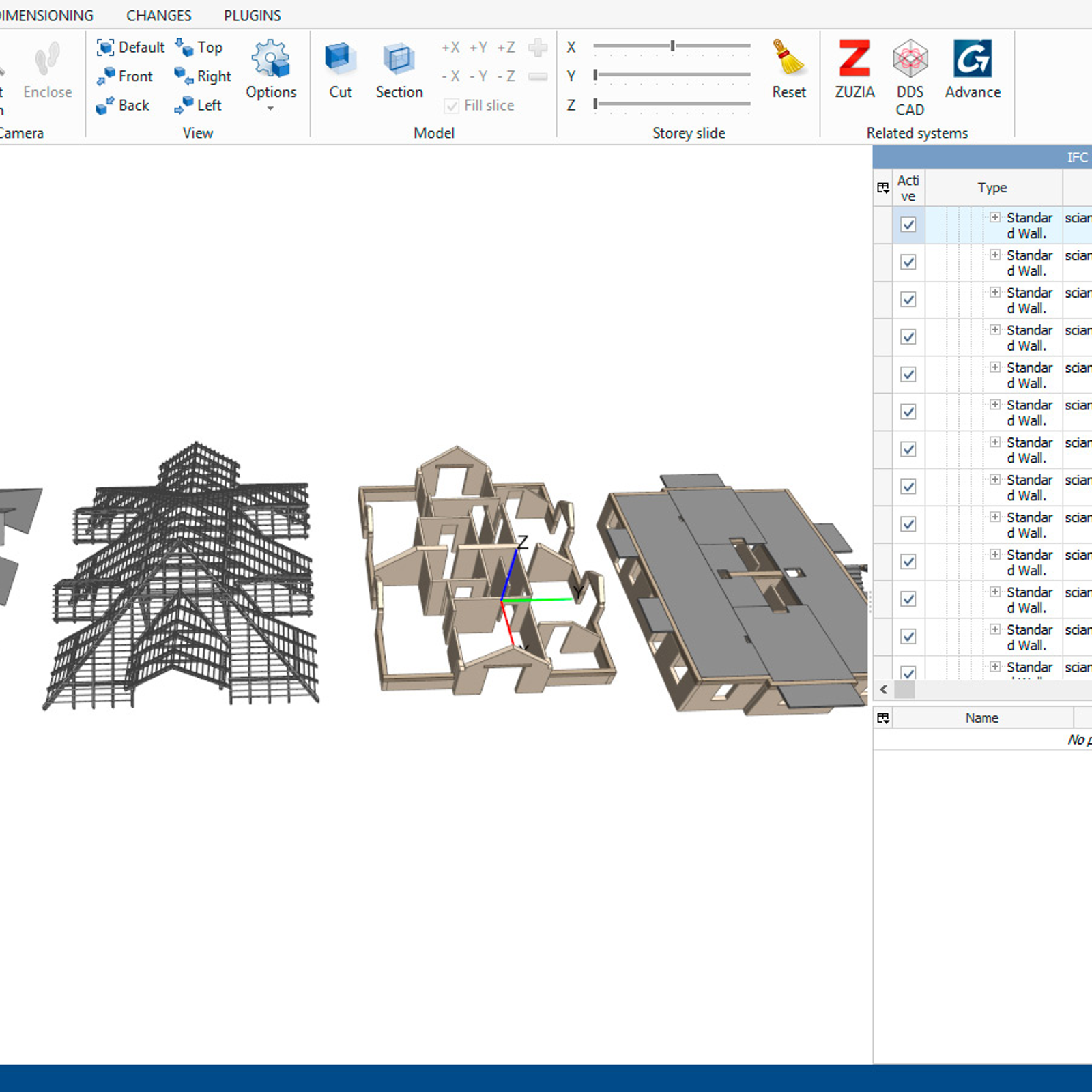Toggle Active checkbox of second Standard Wall row
This screenshot has width=1092, height=1092.
pyautogui.click(x=908, y=262)
